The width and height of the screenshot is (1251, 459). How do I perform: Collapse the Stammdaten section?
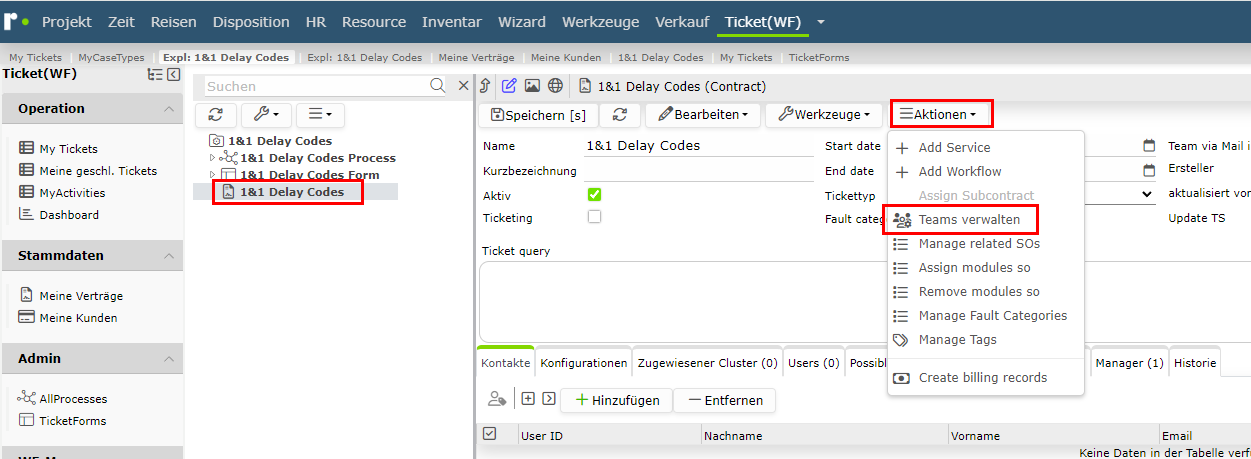coord(169,256)
